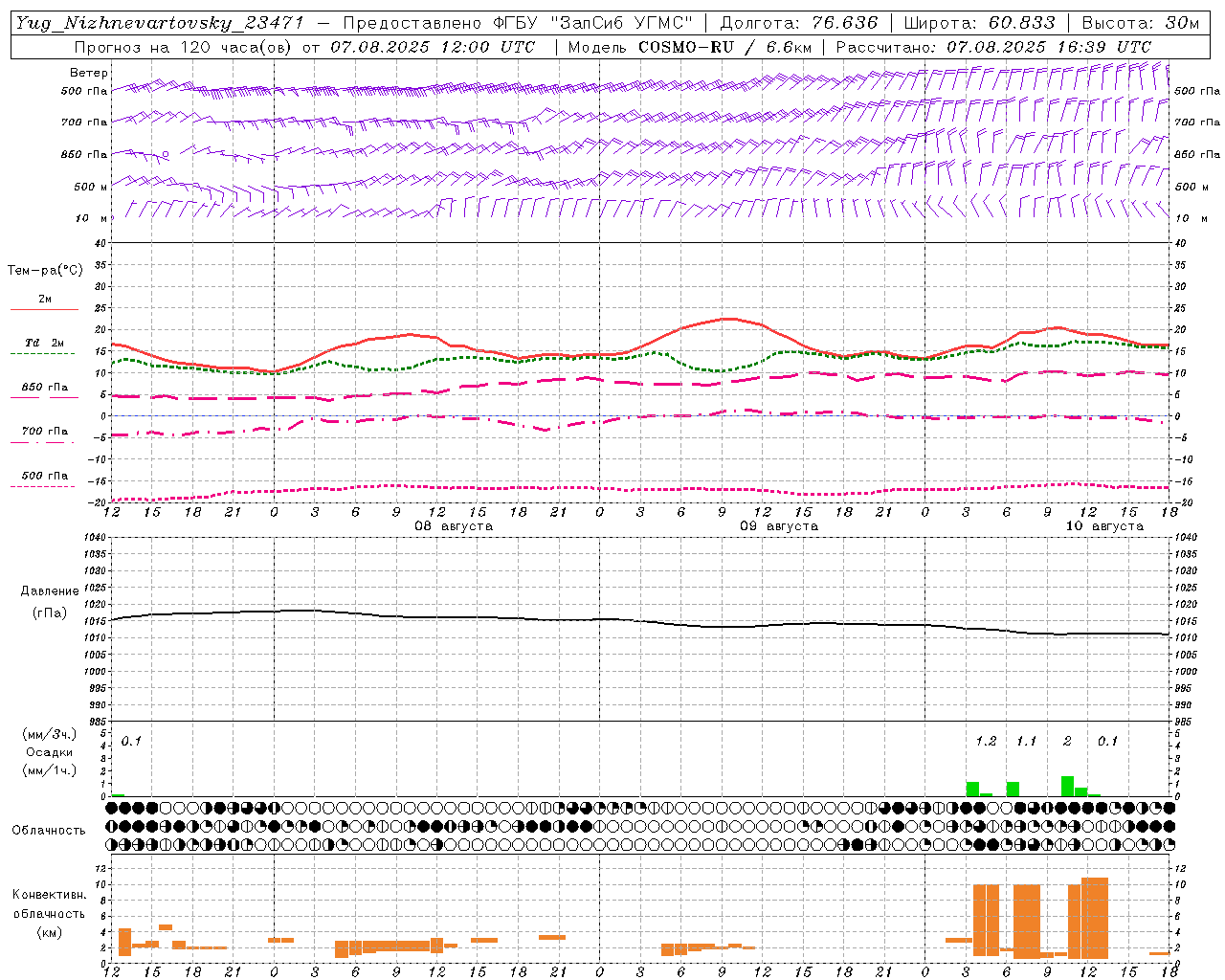The width and height of the screenshot is (1225, 980).
Task: Click the 'Конвективн.' convective cloud label
Action: [50, 895]
